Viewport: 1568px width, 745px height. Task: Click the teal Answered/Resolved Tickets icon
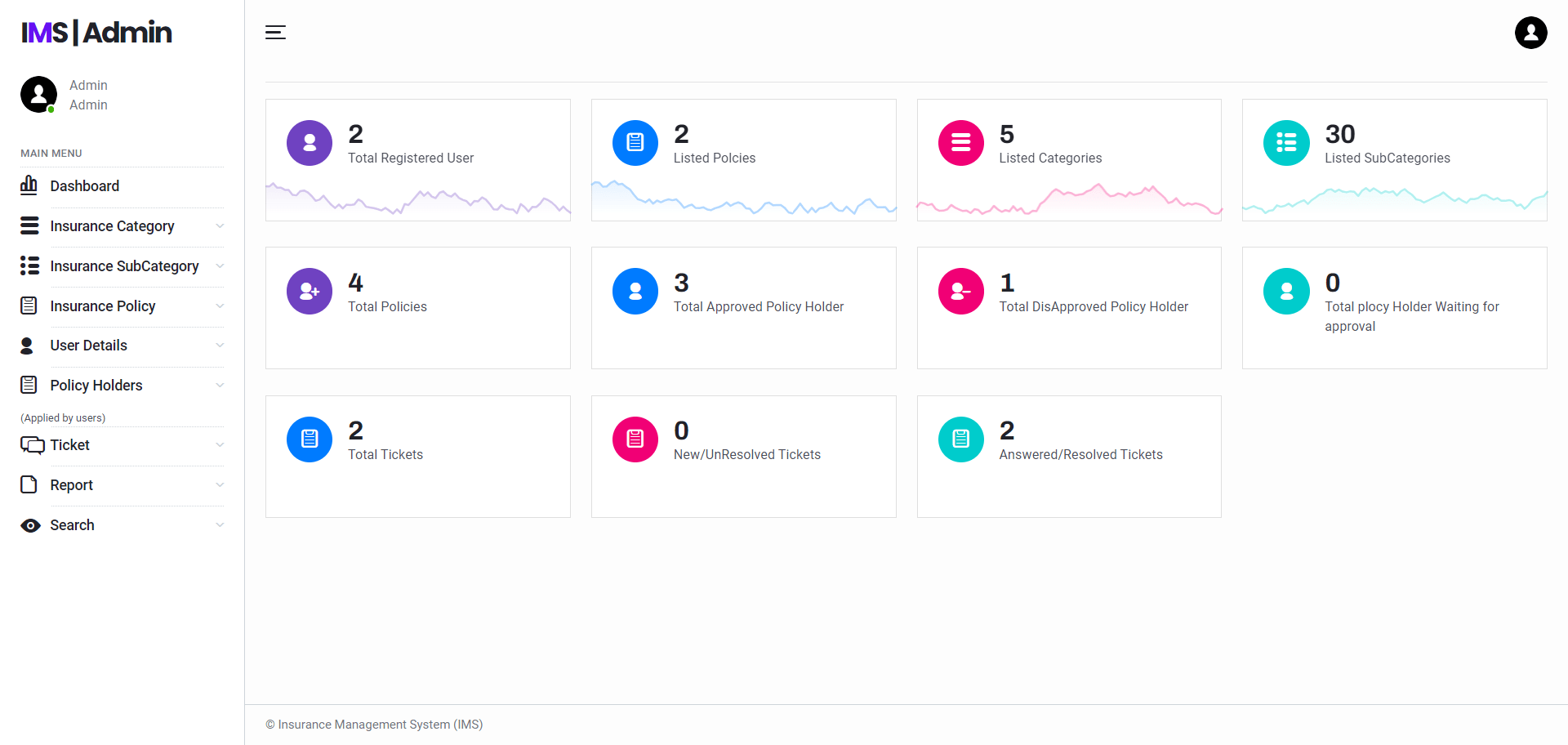click(960, 439)
